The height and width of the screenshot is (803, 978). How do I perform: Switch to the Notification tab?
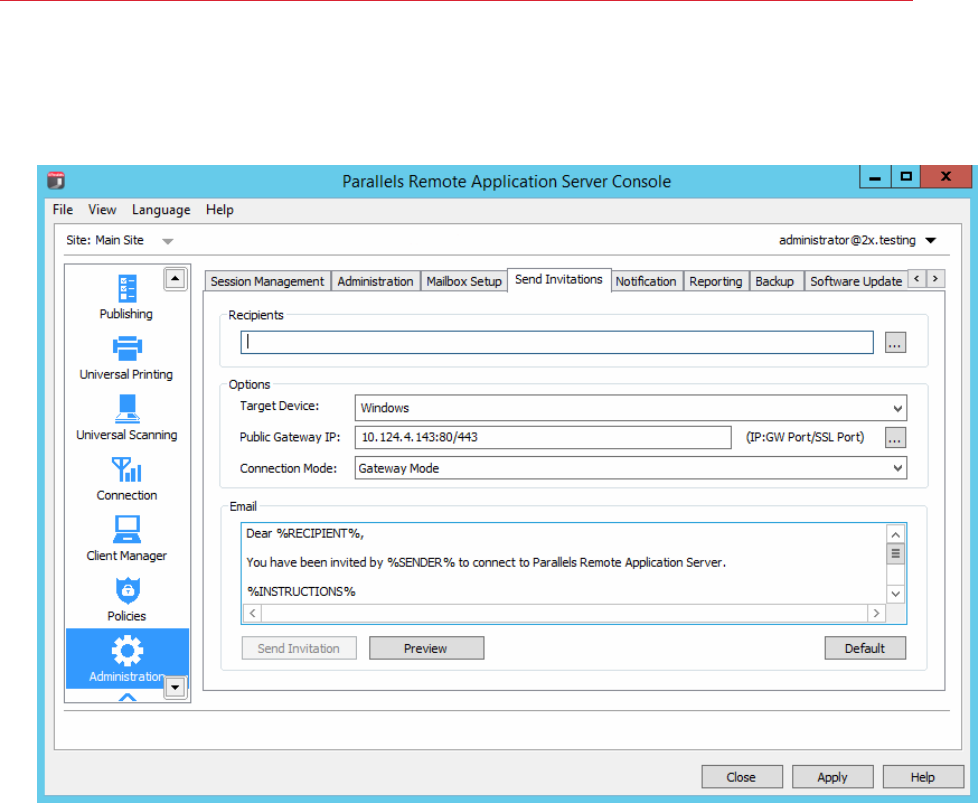(x=646, y=281)
